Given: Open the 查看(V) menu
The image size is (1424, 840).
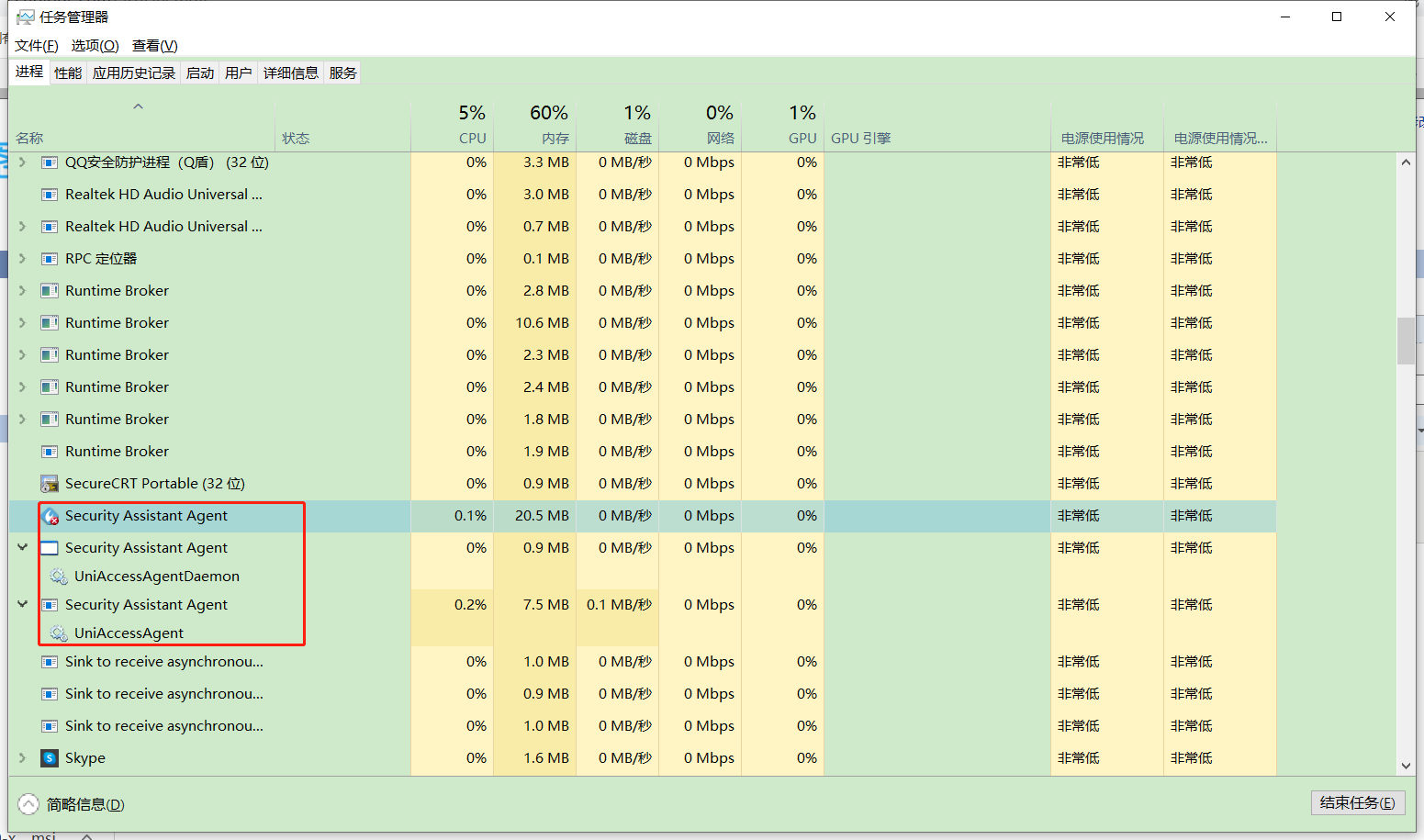Looking at the screenshot, I should [155, 46].
